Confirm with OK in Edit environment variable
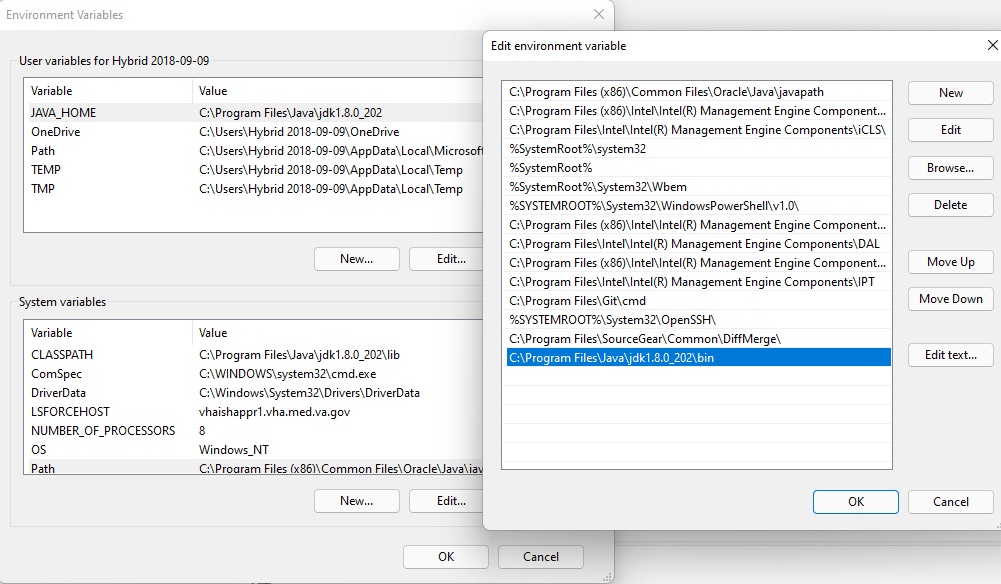 click(855, 502)
